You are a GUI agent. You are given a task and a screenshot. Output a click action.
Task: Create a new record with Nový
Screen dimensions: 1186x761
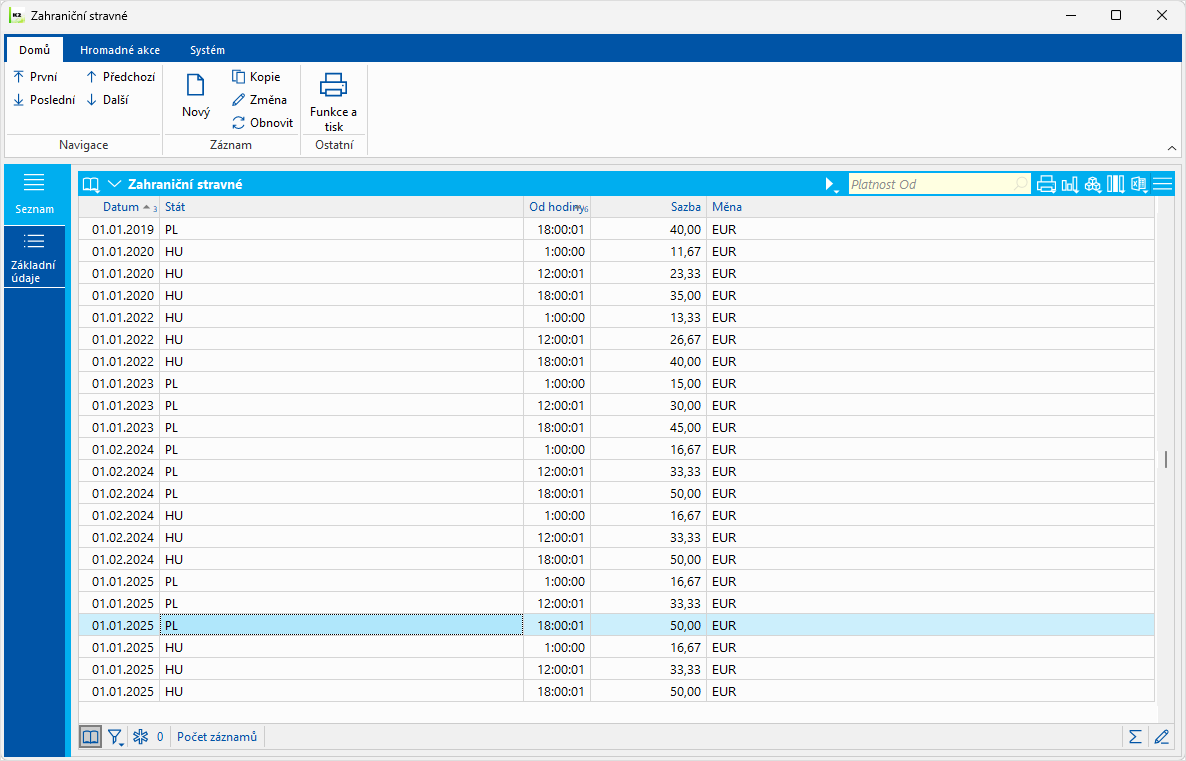(x=196, y=97)
